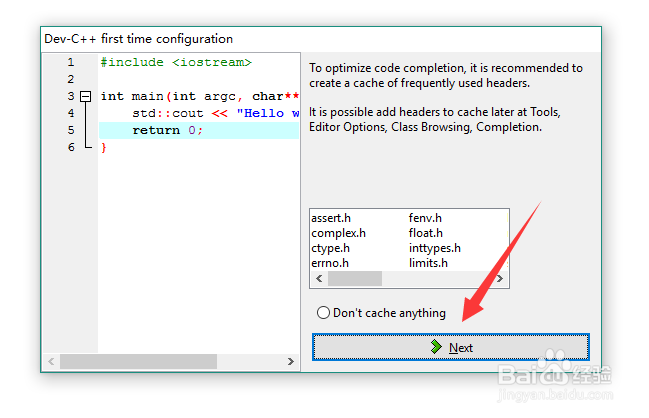Screen dimensions: 649x418
Task: Select inttypes.h in the header list
Action: pos(435,248)
